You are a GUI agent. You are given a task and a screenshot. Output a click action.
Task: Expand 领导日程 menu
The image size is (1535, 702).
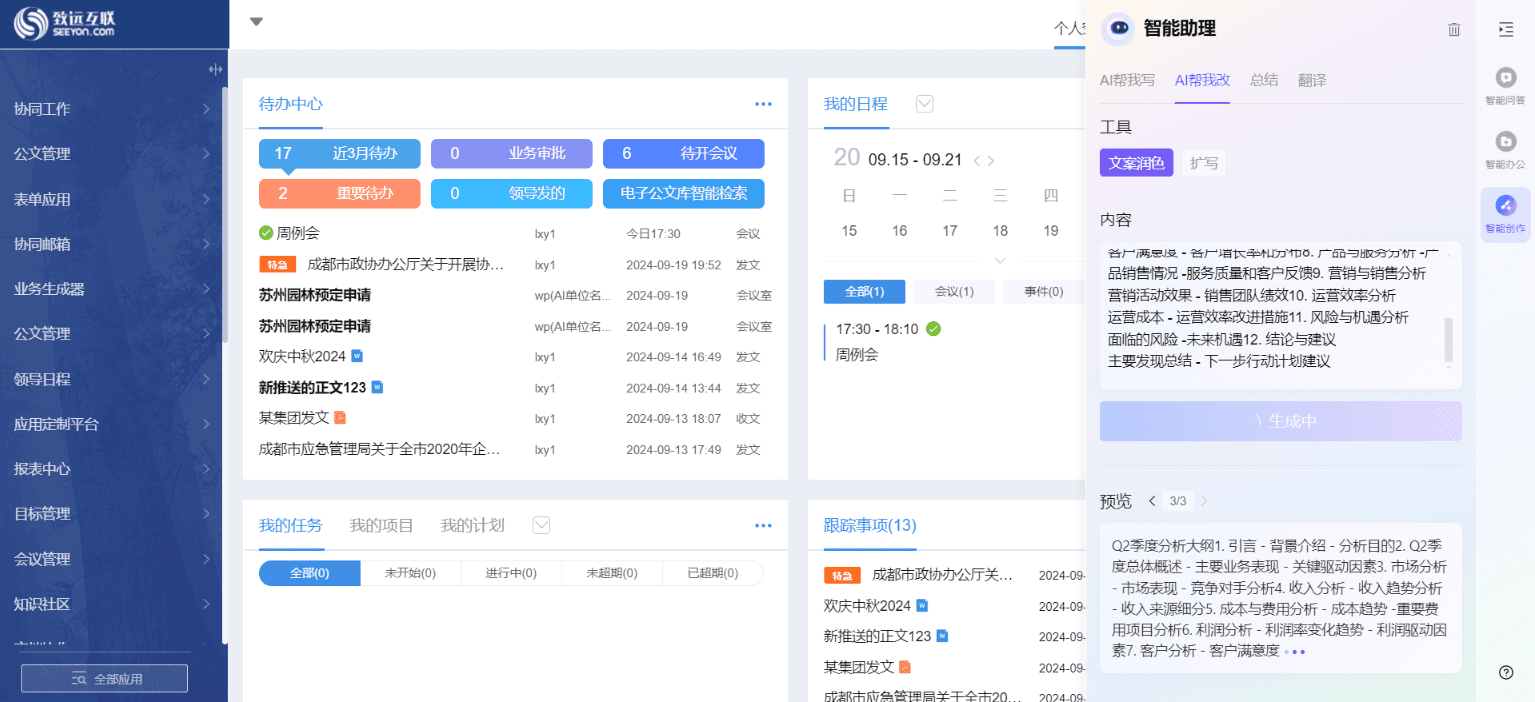(114, 379)
